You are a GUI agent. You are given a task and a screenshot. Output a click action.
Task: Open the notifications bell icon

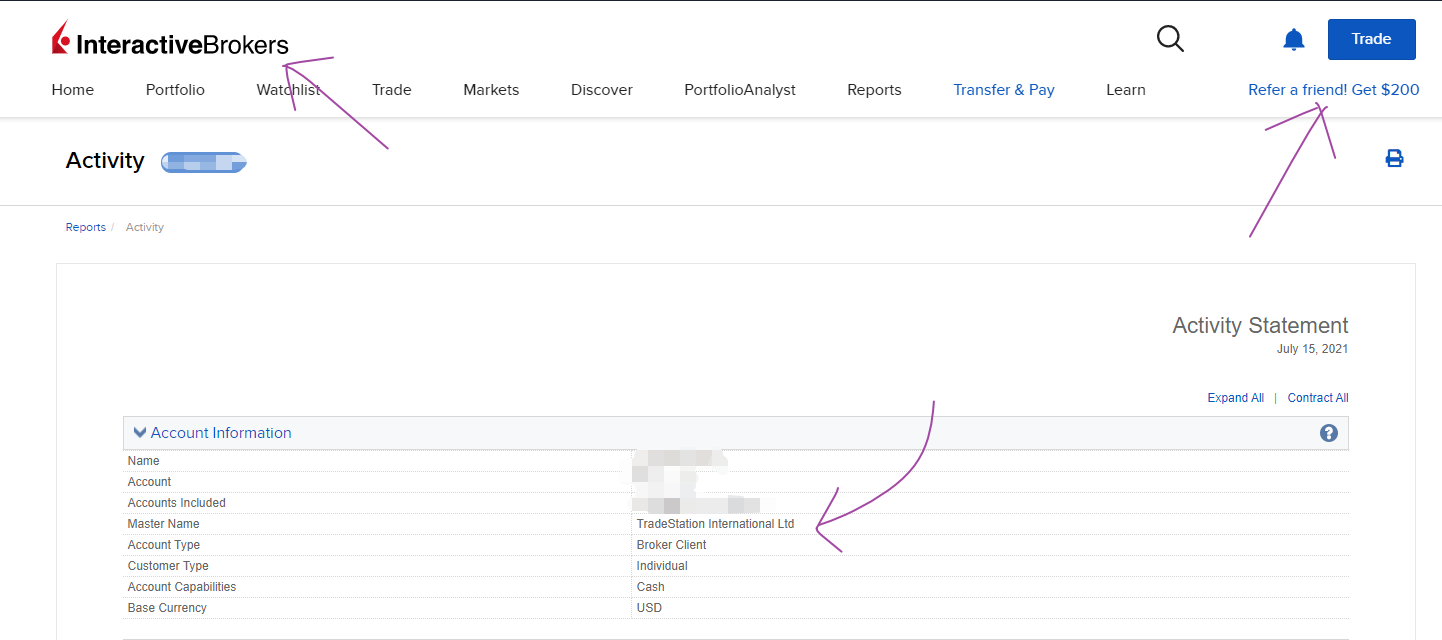tap(1293, 40)
